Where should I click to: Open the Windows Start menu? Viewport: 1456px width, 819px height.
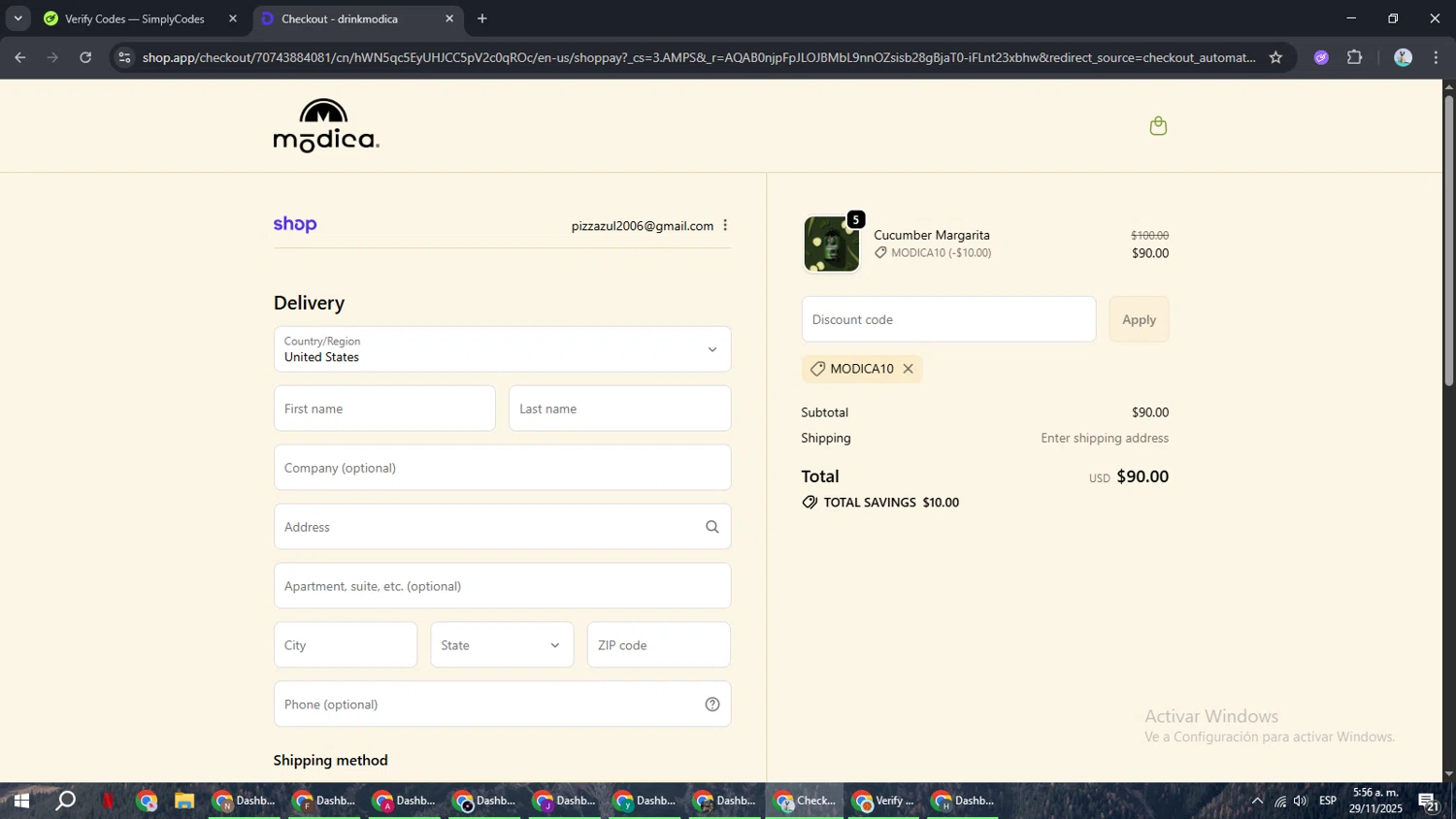(x=20, y=802)
